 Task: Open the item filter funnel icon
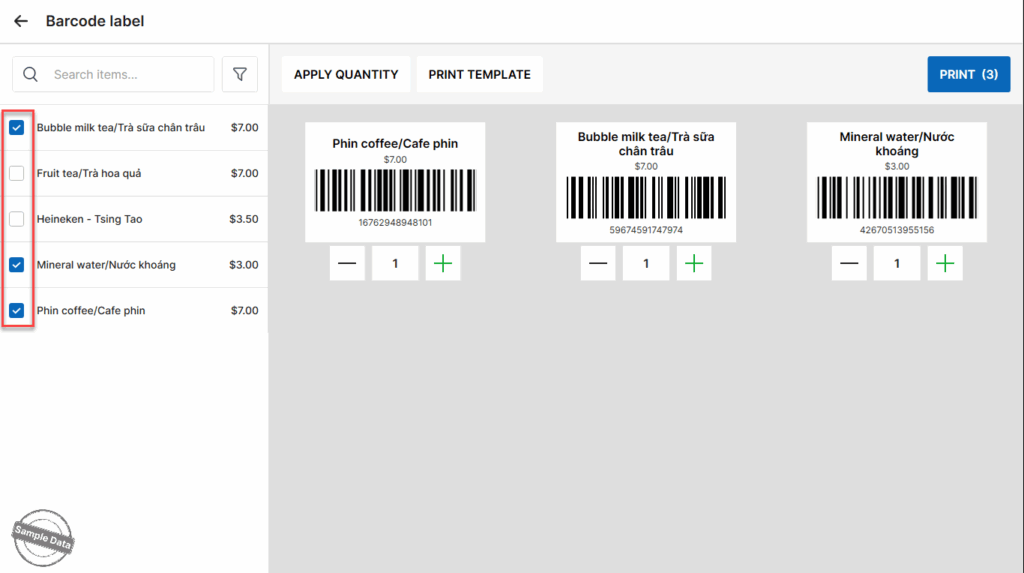(240, 74)
